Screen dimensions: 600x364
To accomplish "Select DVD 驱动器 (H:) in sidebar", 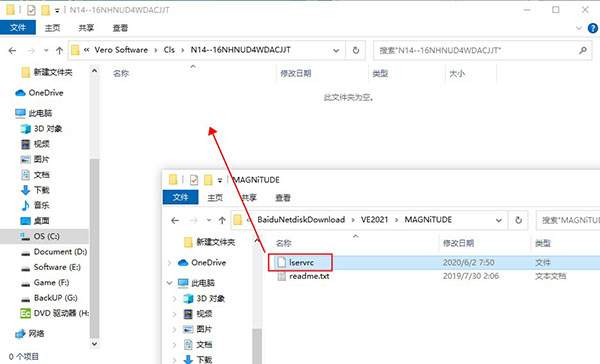I will click(54, 313).
